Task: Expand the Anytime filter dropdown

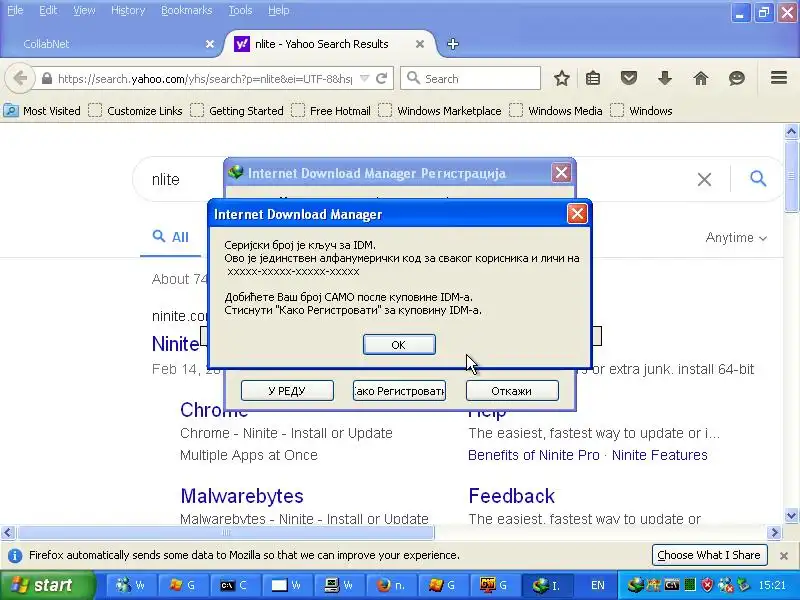Action: pyautogui.click(x=736, y=238)
